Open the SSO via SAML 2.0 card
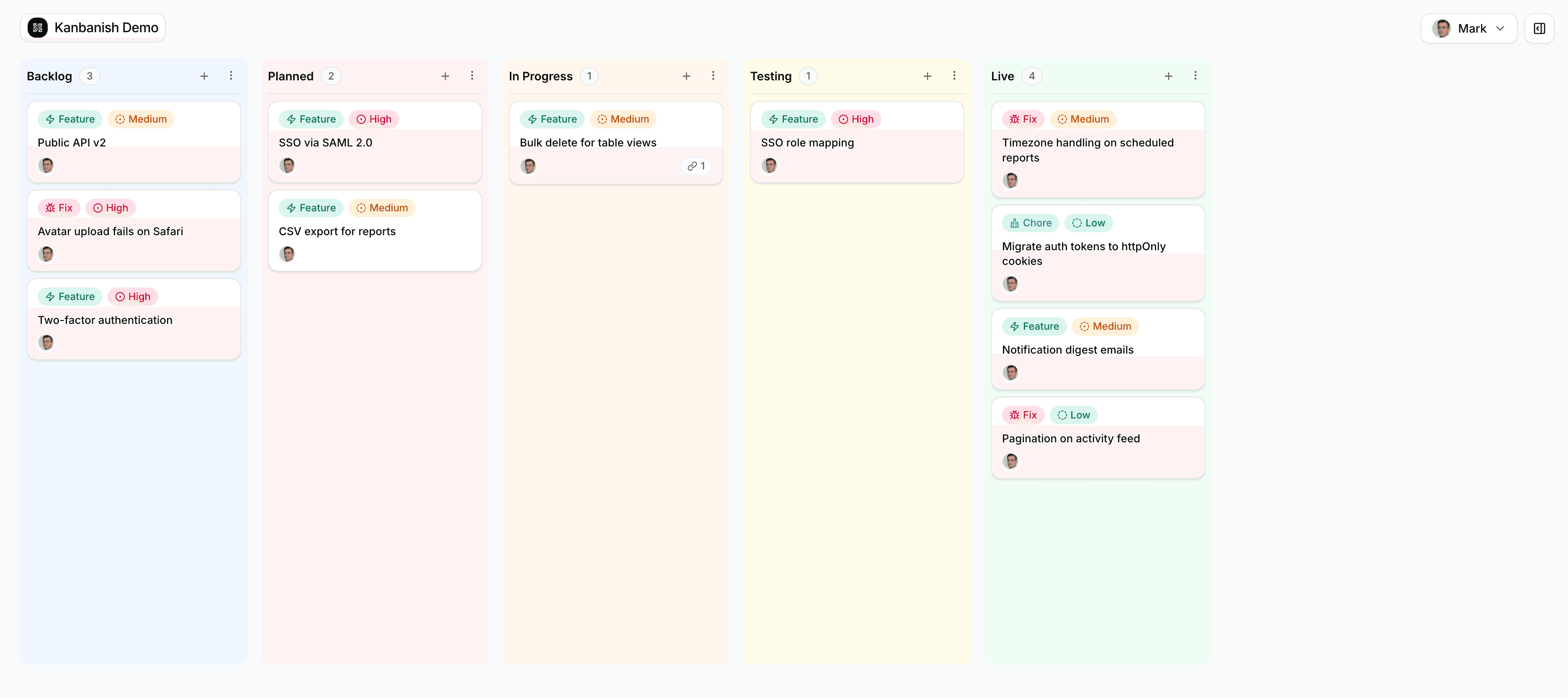Image resolution: width=1568 pixels, height=698 pixels. pos(375,142)
